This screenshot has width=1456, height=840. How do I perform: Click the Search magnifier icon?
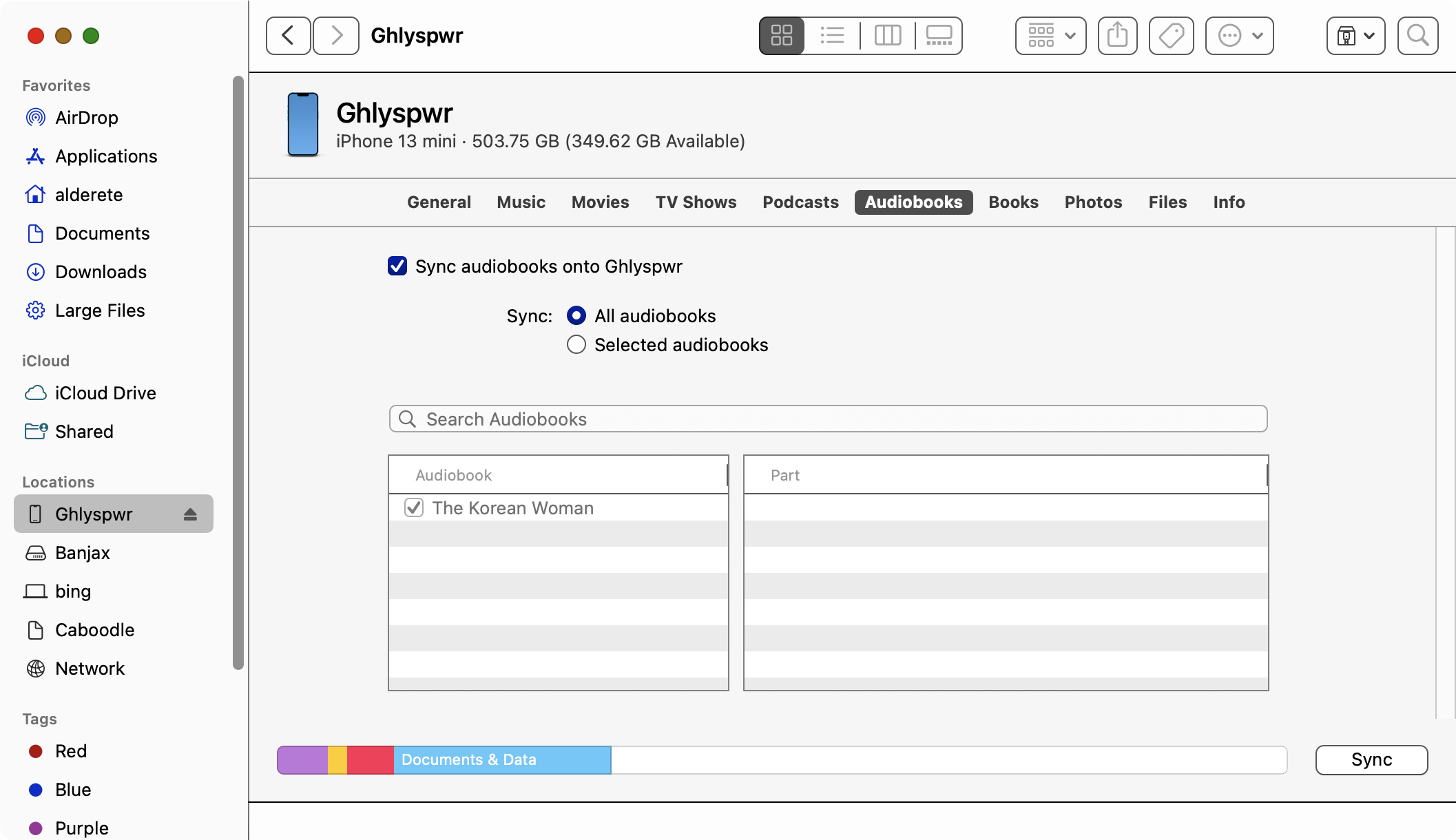[x=1417, y=35]
